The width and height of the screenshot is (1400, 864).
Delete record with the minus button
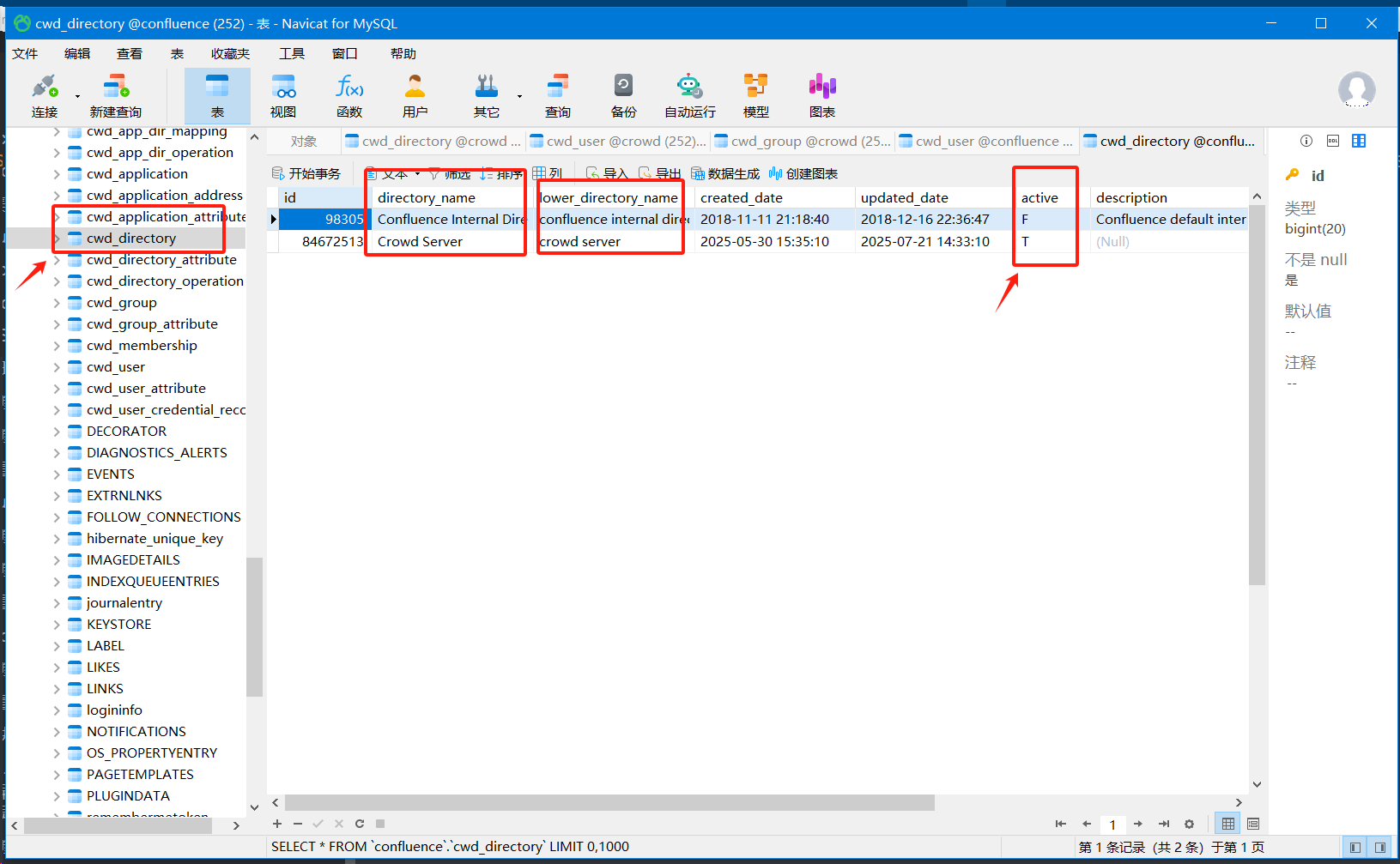point(298,824)
